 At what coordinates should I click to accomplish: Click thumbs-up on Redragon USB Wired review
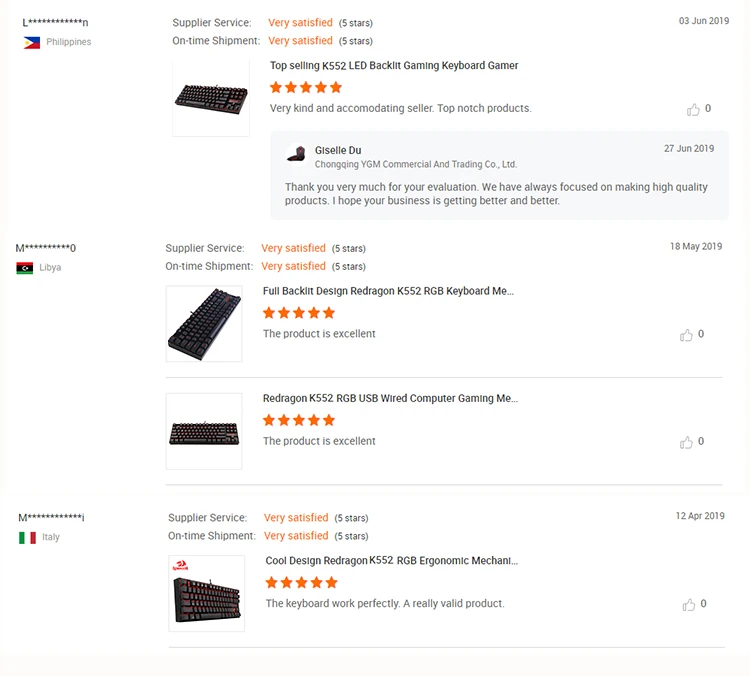coord(686,442)
